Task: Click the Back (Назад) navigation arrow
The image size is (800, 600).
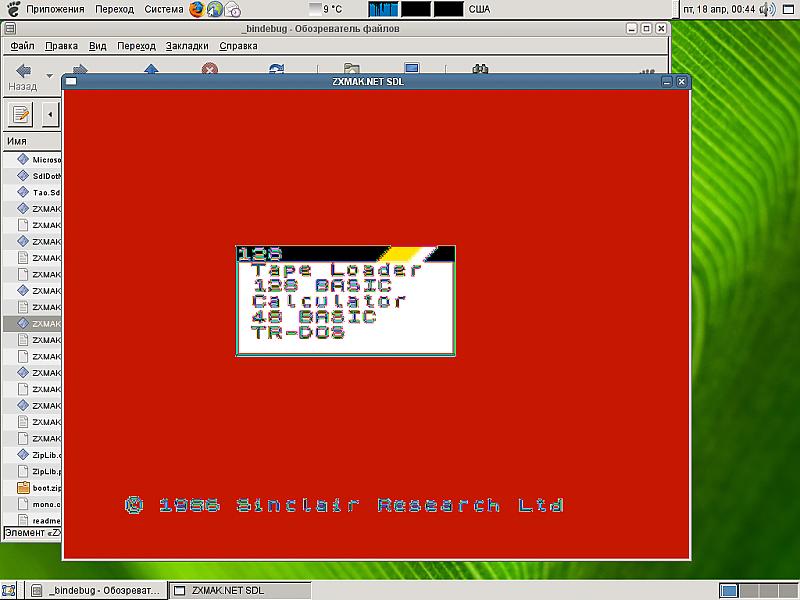Action: (22, 72)
